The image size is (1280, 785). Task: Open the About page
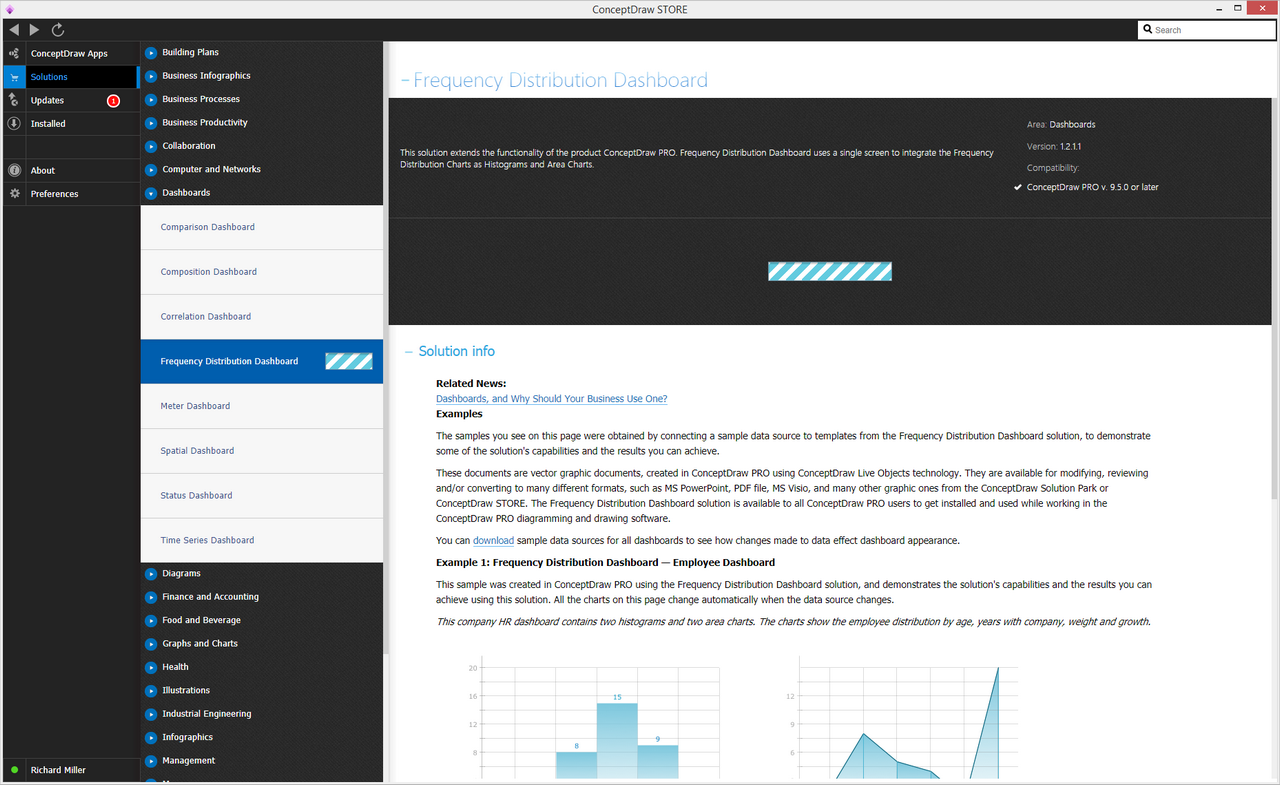[x=70, y=170]
